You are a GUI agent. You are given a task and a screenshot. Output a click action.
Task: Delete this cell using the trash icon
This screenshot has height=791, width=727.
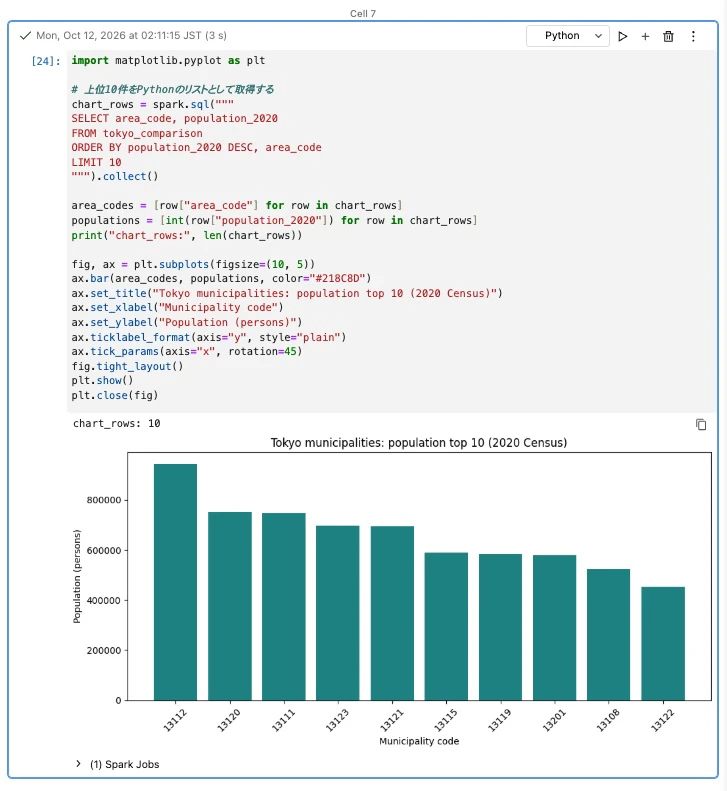tap(668, 36)
